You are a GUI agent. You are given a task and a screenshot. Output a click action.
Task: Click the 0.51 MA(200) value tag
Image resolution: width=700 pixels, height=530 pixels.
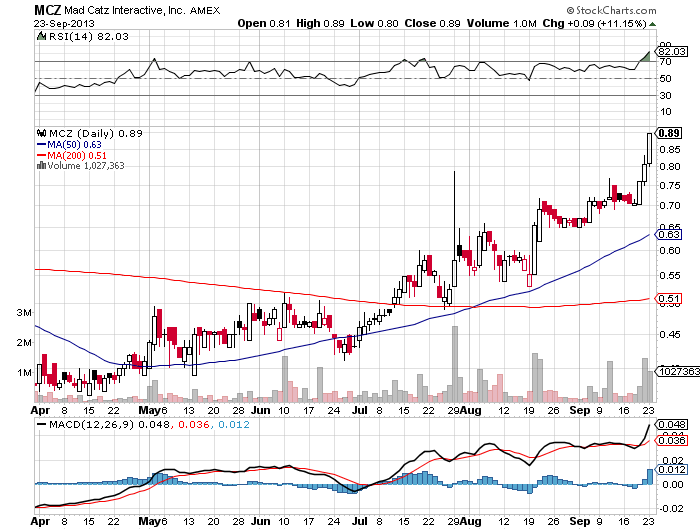pyautogui.click(x=668, y=298)
